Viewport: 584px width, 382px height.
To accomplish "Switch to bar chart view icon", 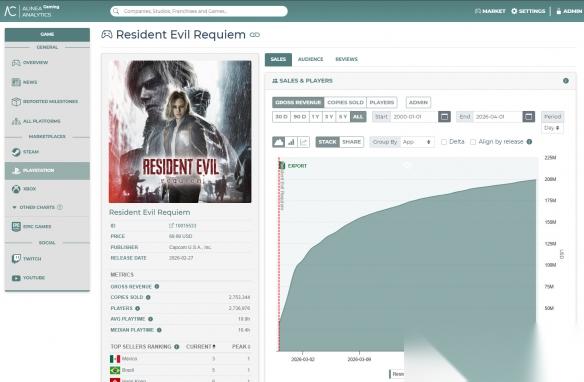I will tap(291, 142).
